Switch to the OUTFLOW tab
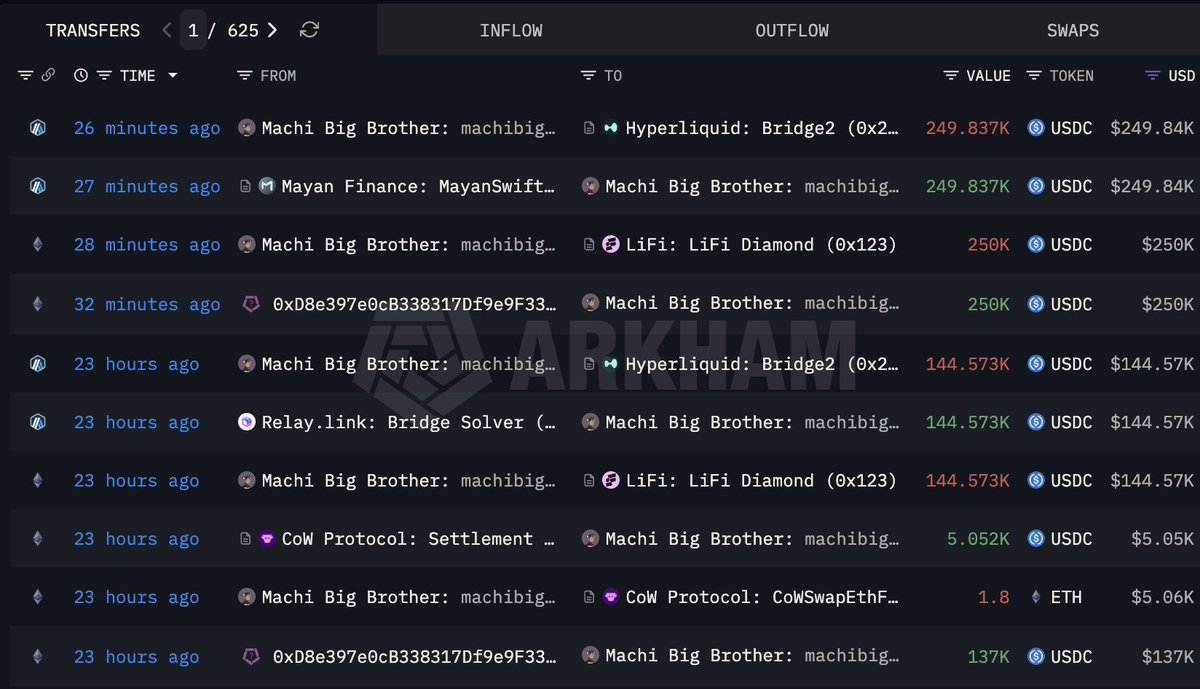Viewport: 1200px width, 689px height. point(792,30)
